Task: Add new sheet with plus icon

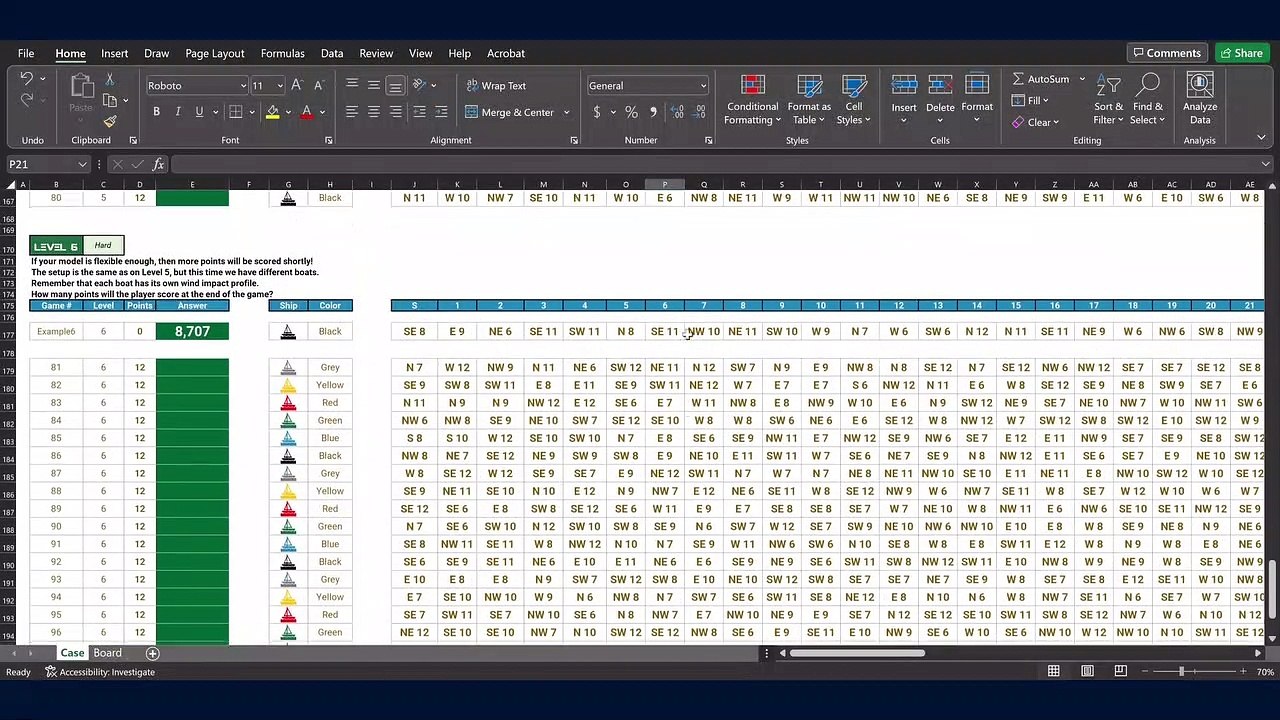Action: pos(153,653)
